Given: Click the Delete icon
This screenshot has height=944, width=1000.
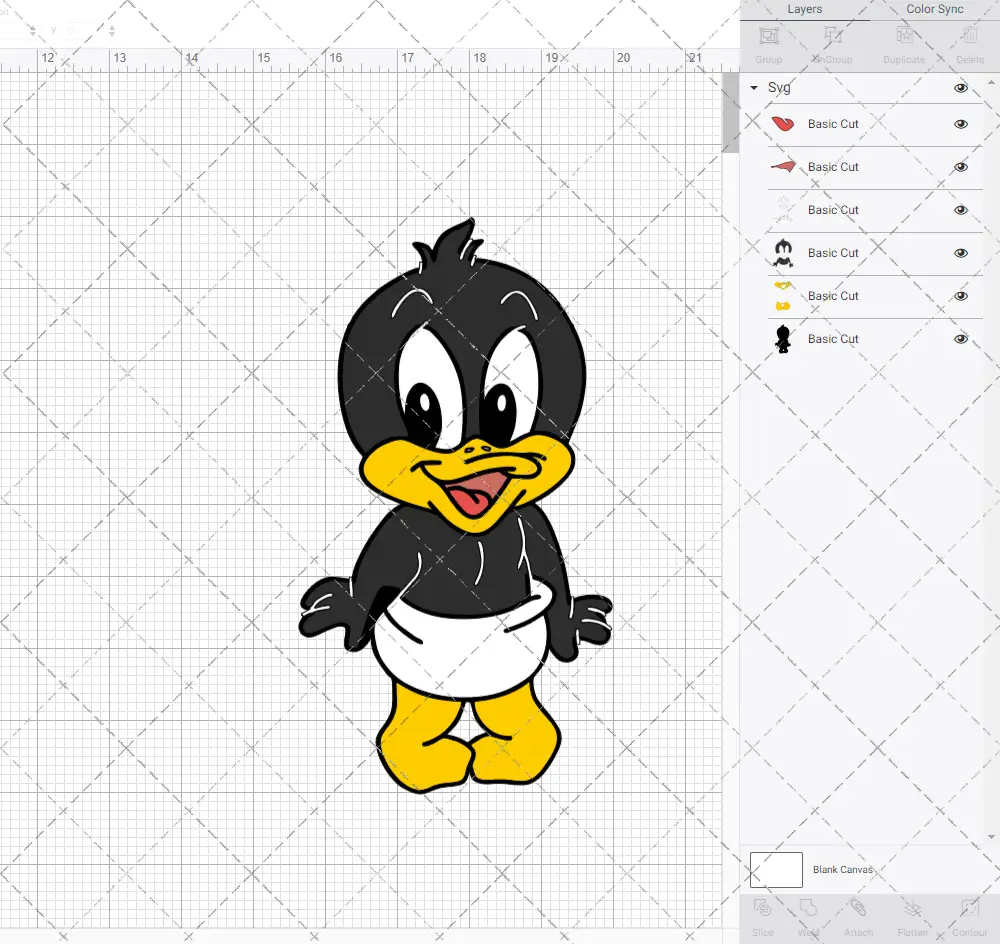Looking at the screenshot, I should 970,36.
